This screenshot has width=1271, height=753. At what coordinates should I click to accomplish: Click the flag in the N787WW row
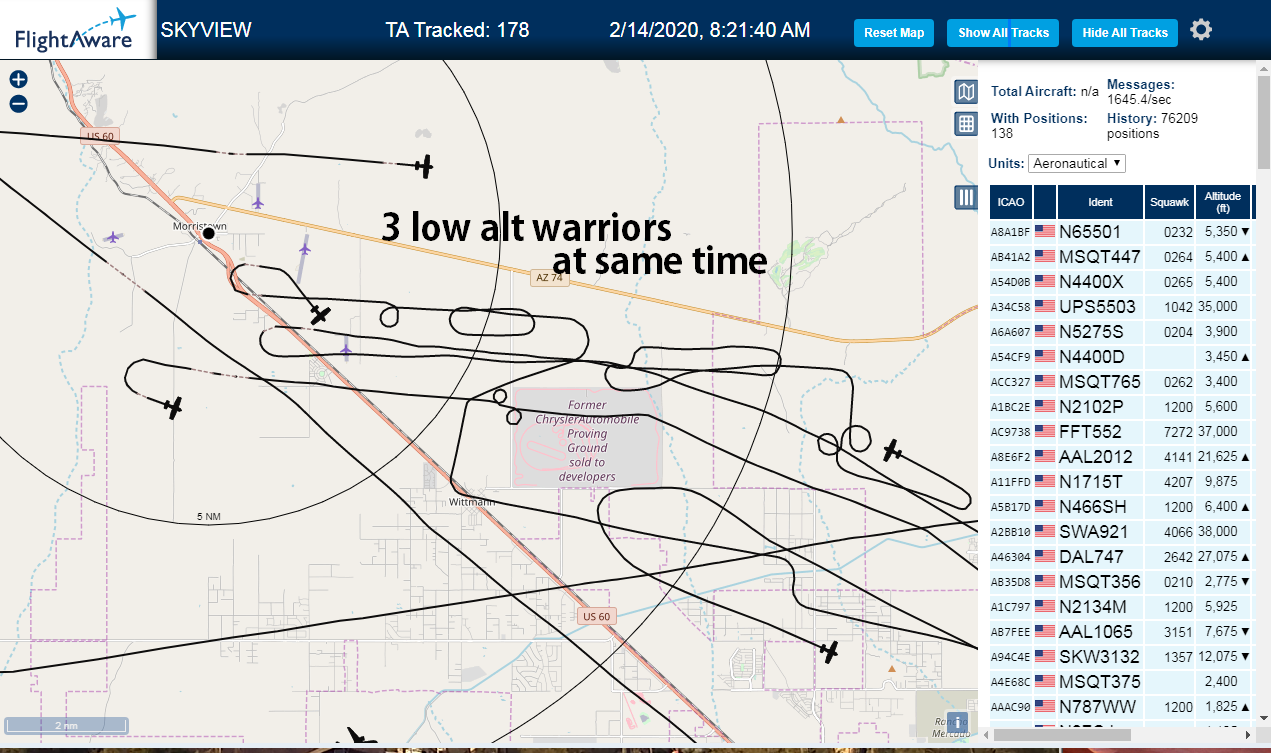click(1045, 706)
